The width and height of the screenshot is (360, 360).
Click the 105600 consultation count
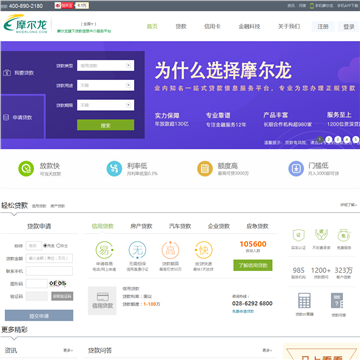pyautogui.click(x=253, y=244)
